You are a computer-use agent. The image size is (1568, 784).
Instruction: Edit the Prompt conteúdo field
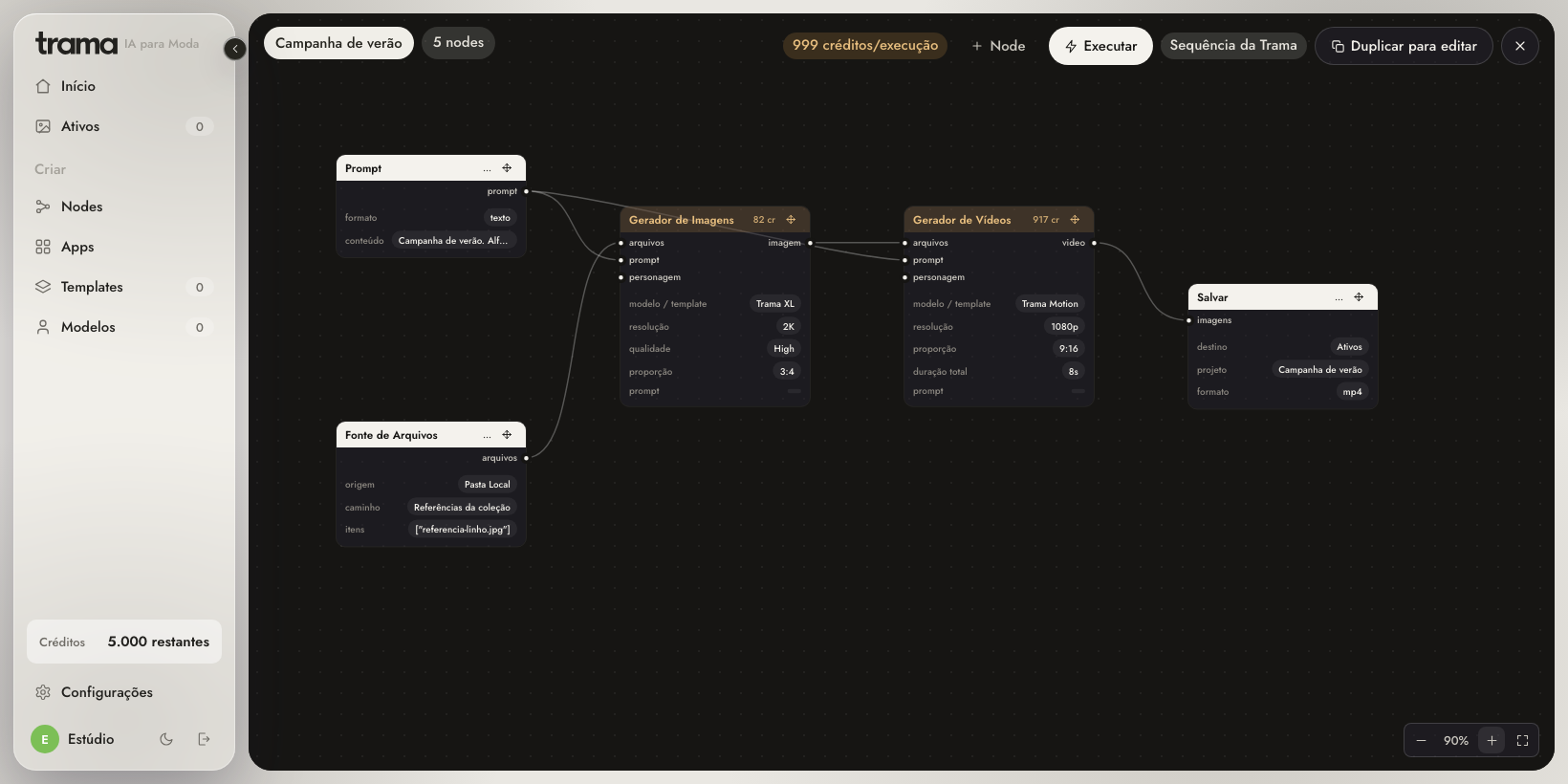tap(453, 241)
